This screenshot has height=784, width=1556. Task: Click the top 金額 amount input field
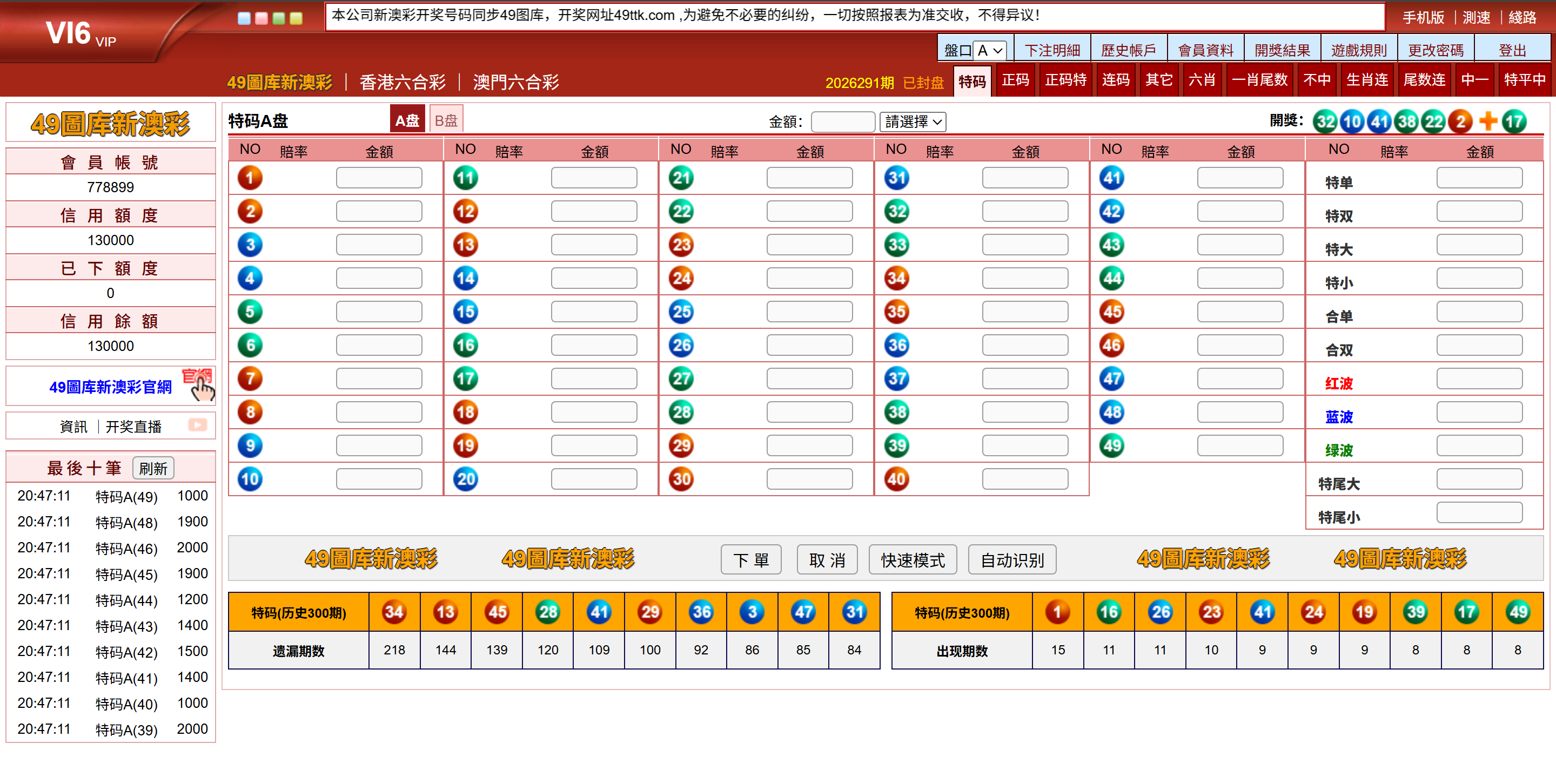[x=843, y=122]
